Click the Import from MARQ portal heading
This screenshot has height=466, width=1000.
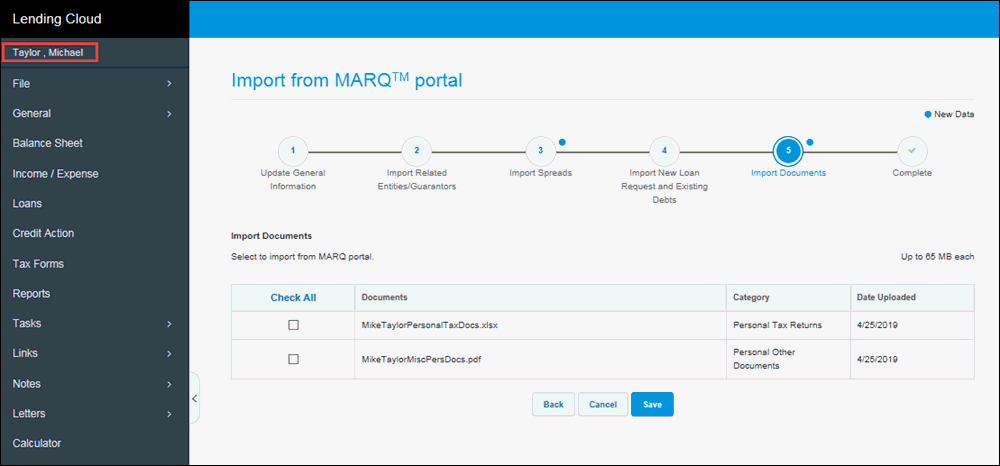point(346,80)
